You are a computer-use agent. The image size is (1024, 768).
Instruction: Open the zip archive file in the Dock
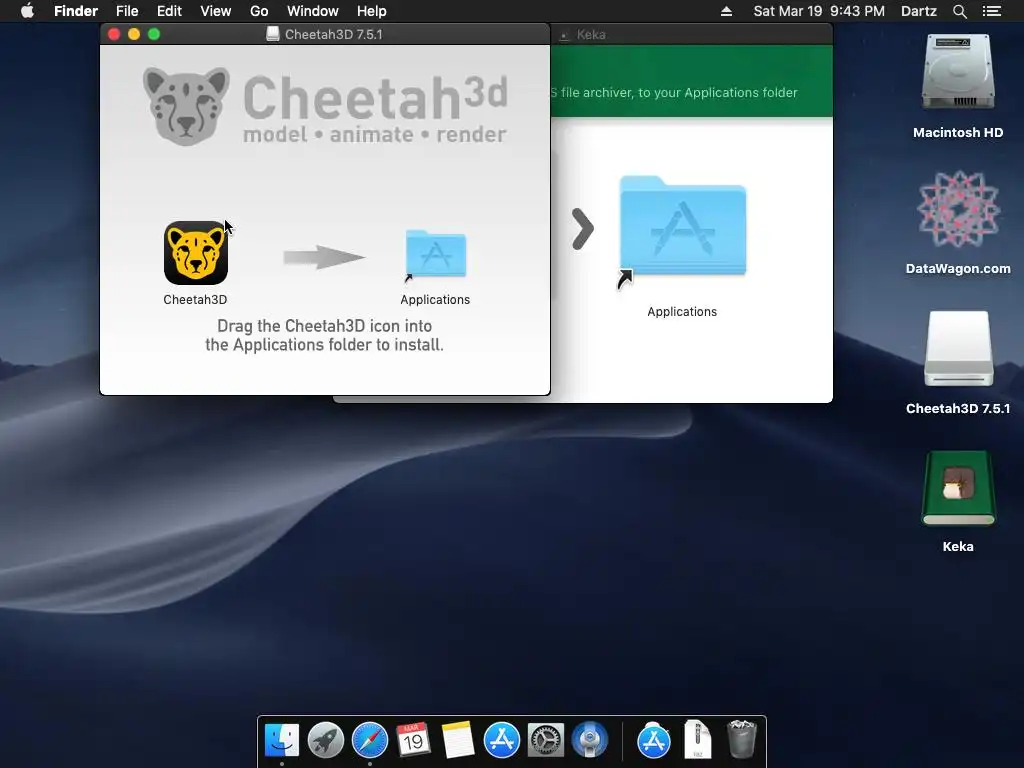(x=697, y=739)
